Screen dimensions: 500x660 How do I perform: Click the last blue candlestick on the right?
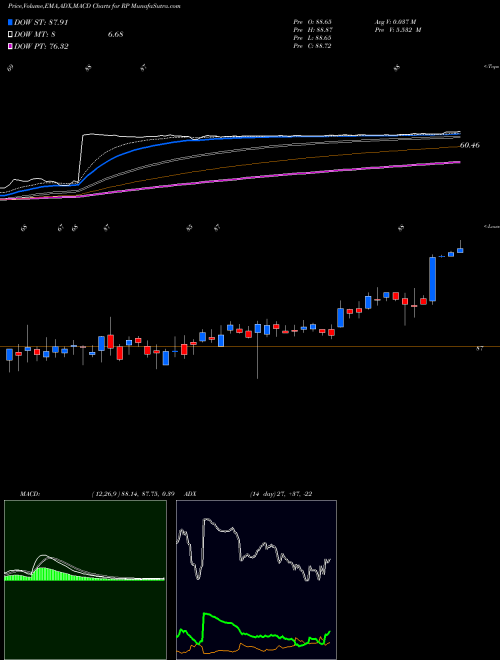click(460, 250)
